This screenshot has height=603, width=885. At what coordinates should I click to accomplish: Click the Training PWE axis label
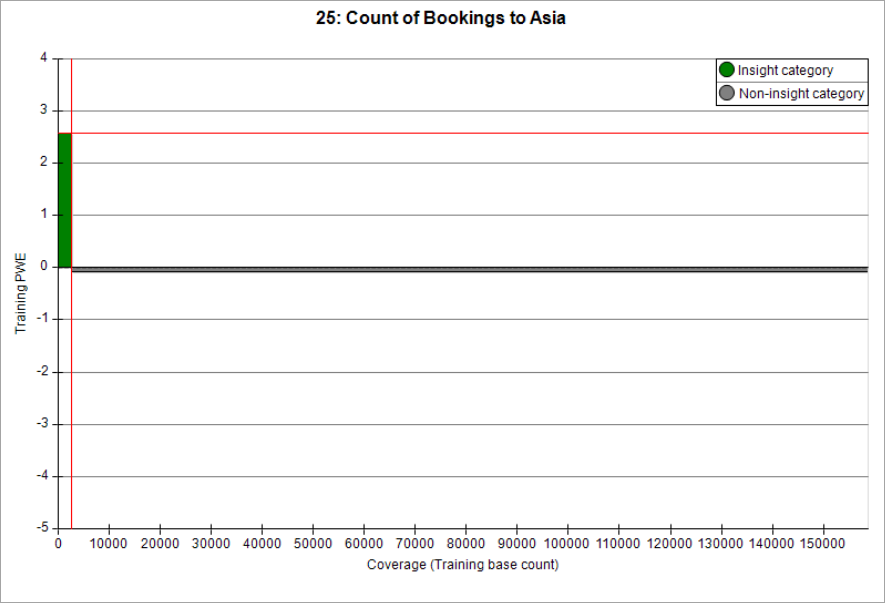click(20, 294)
